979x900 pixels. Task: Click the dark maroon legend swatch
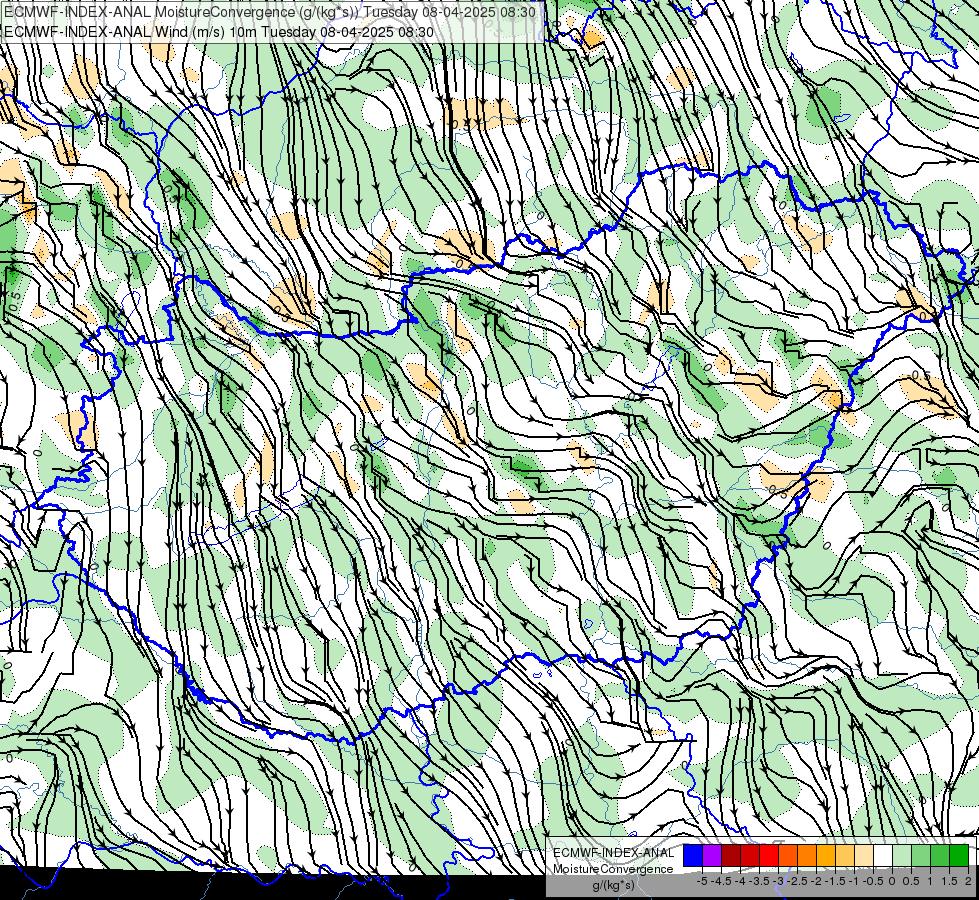tap(731, 855)
